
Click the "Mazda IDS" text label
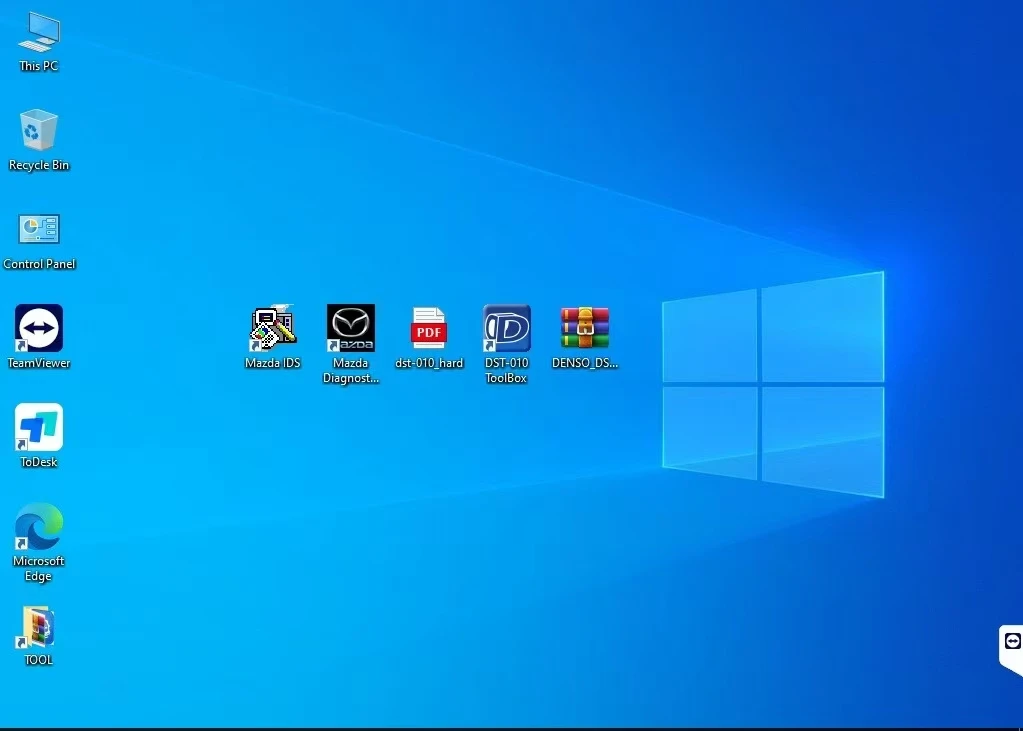[273, 363]
